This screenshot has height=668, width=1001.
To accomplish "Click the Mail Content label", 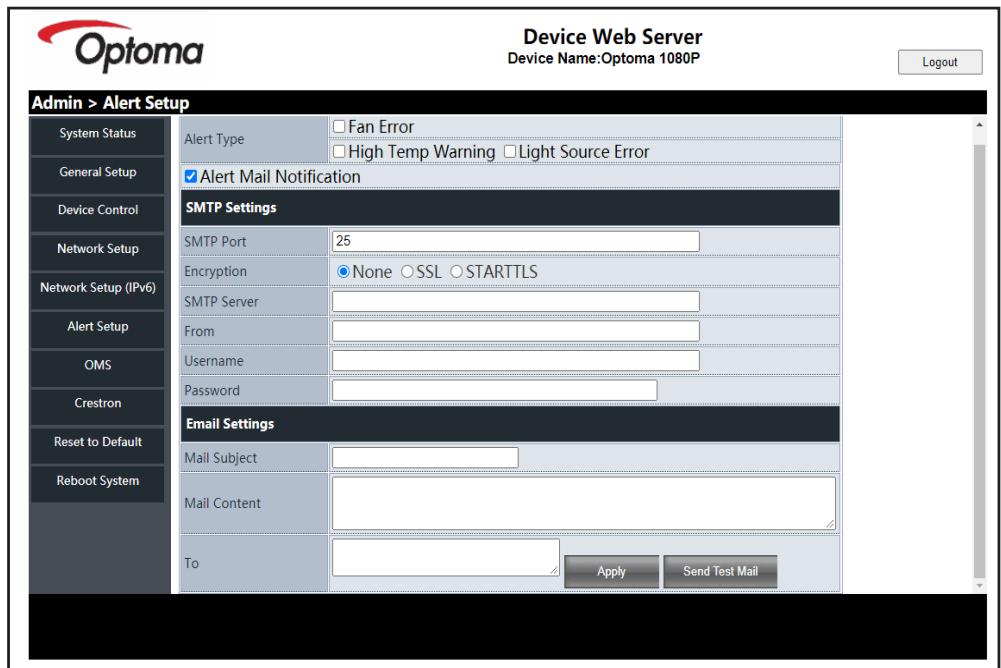I will pyautogui.click(x=222, y=503).
